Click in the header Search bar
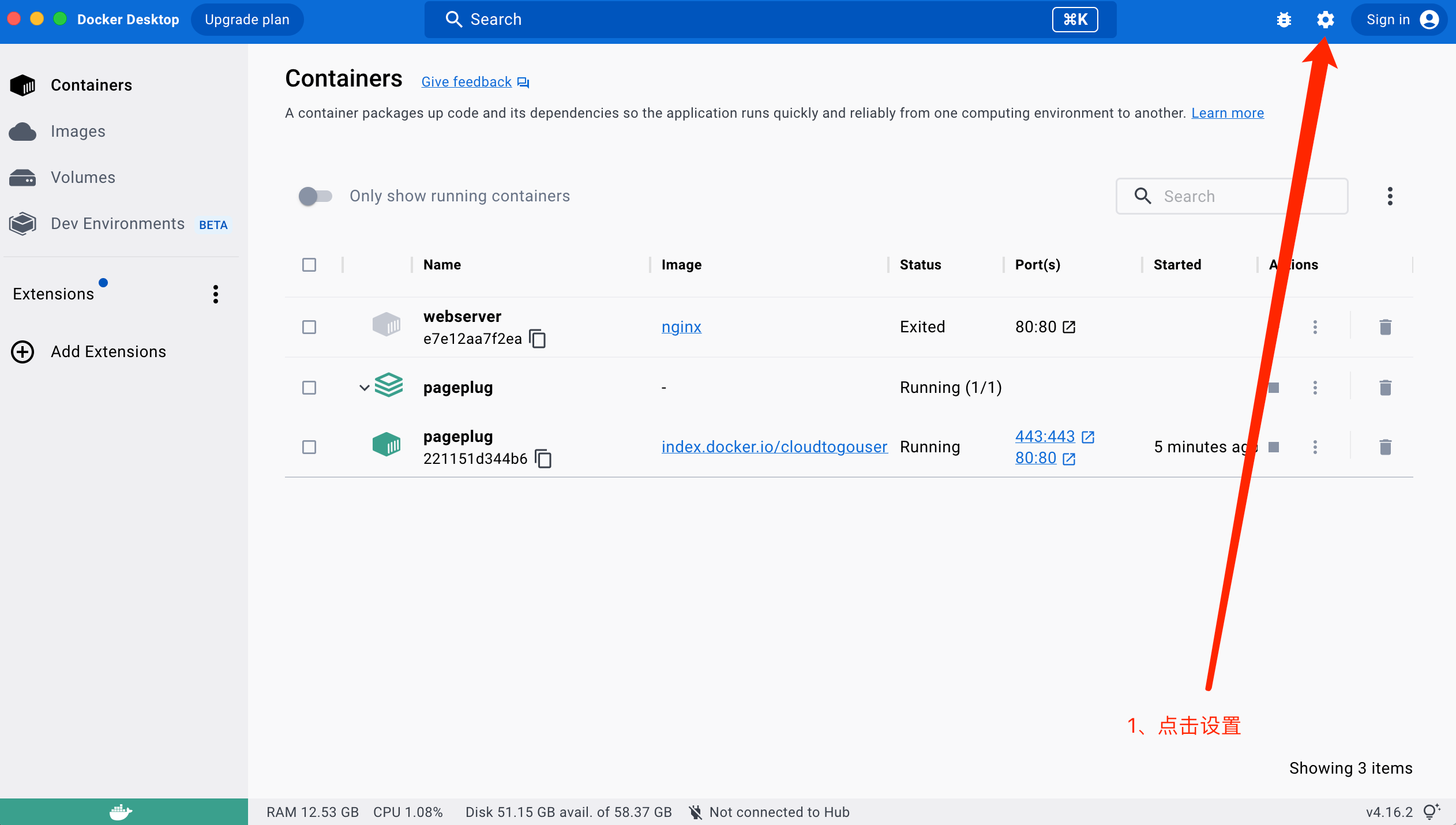Viewport: 1456px width, 825px height. tap(771, 20)
